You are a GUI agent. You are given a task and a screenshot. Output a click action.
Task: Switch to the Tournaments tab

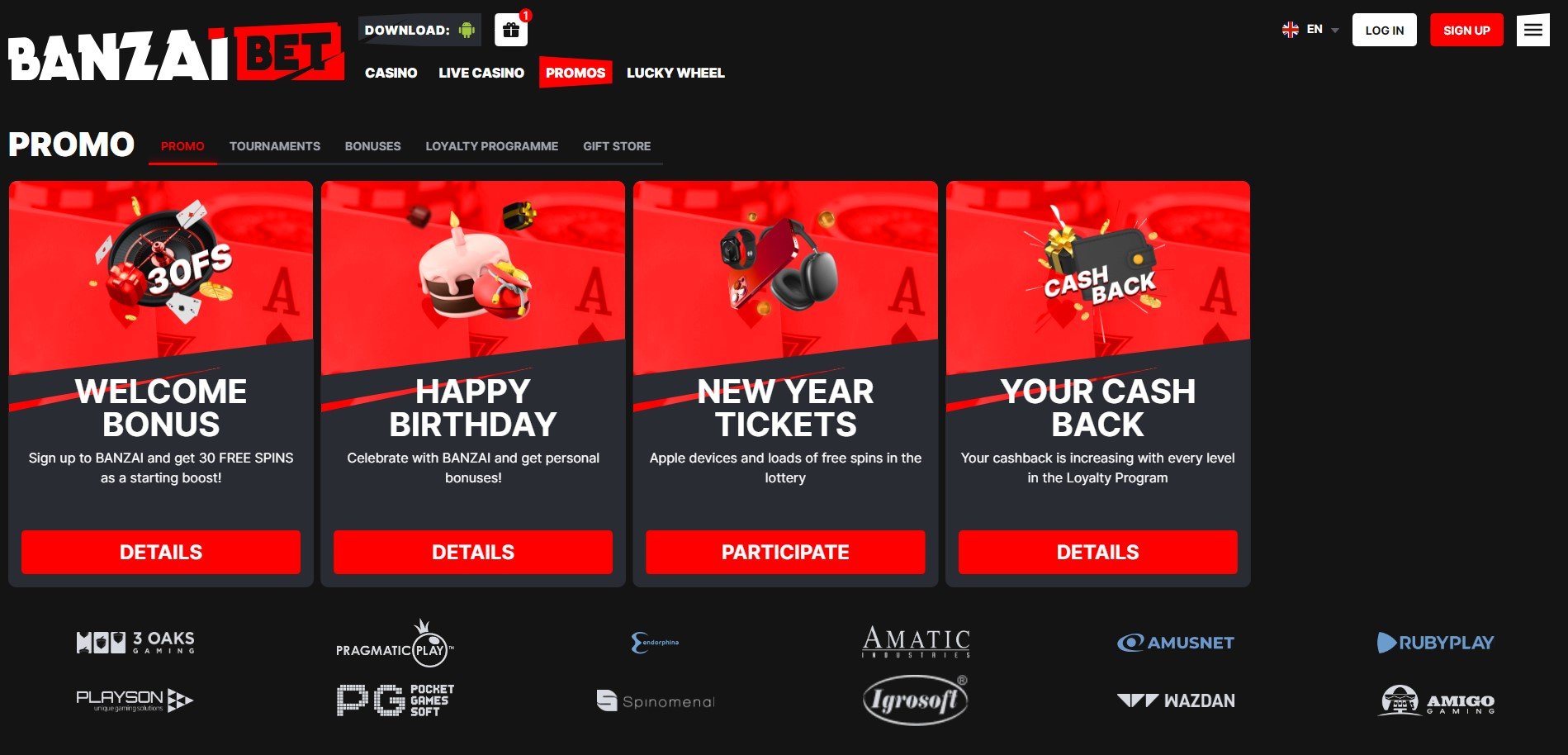point(275,146)
